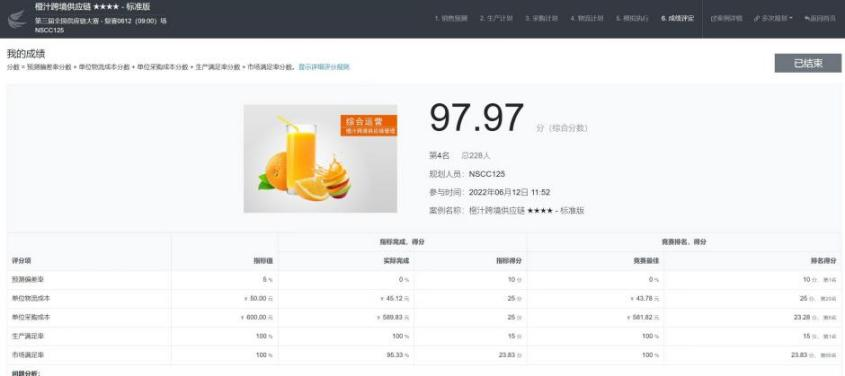The image size is (845, 376).
Task: Go to step 2 生产计划
Action: pos(496,18)
